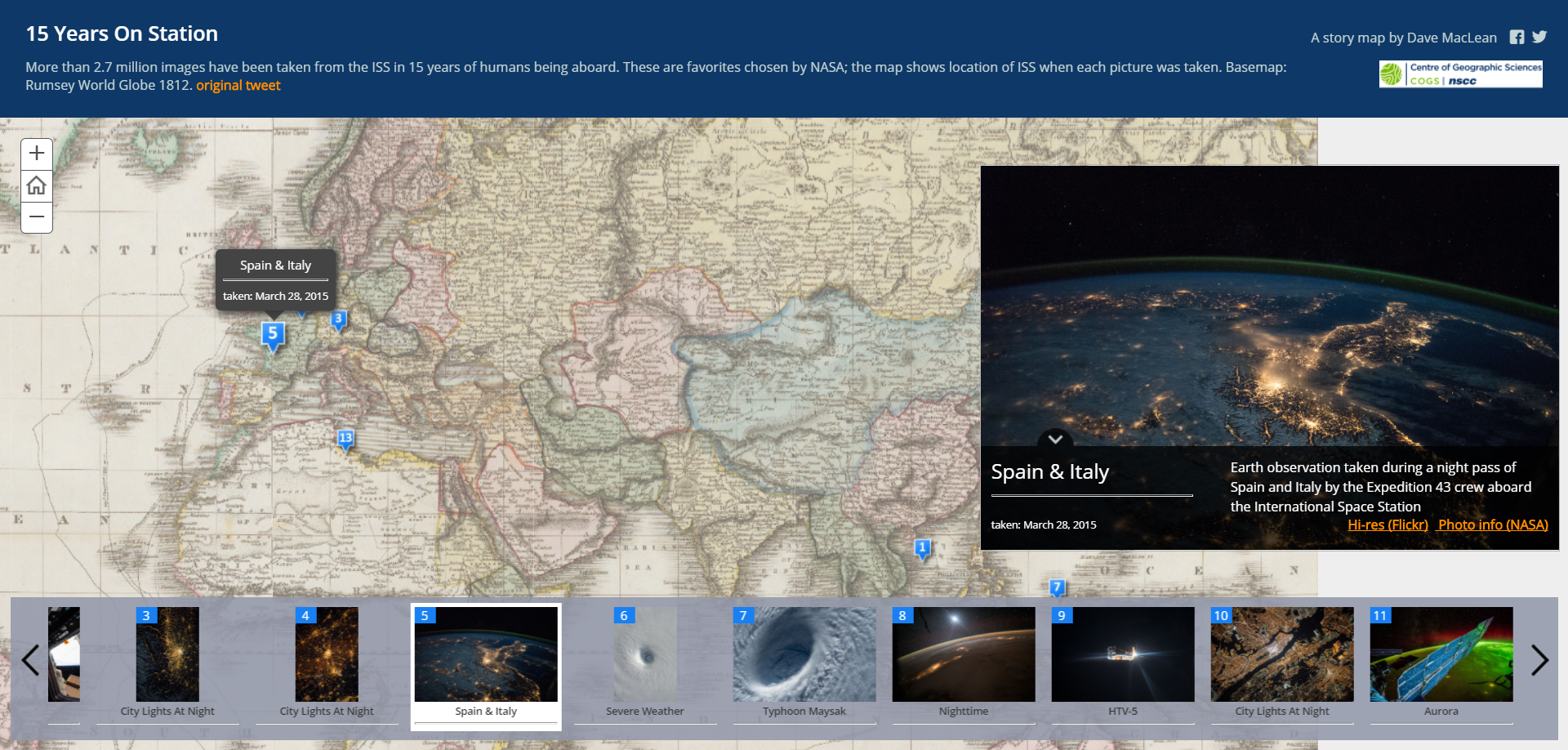Viewport: 1568px width, 750px height.
Task: Reset map to home extent
Action: pos(37,186)
